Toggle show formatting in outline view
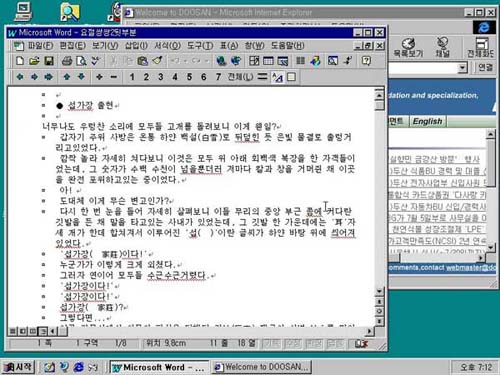Viewport: 500px width, 375px height. coord(277,77)
